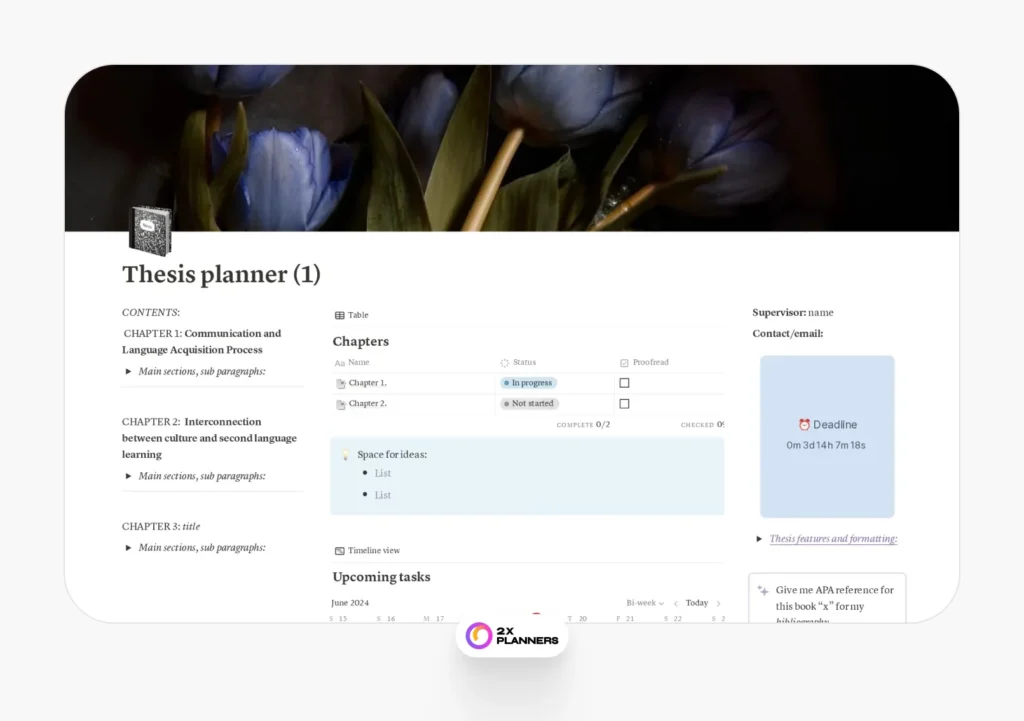Click the Timeline view icon
Image resolution: width=1024 pixels, height=721 pixels.
[339, 550]
